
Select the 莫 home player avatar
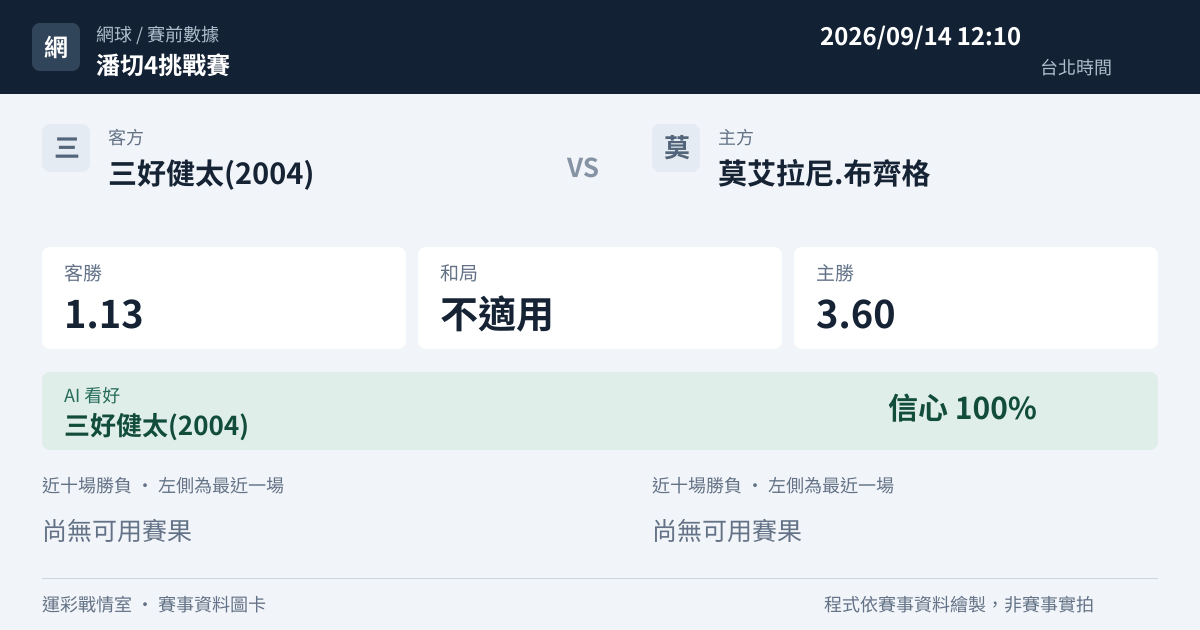pos(676,148)
